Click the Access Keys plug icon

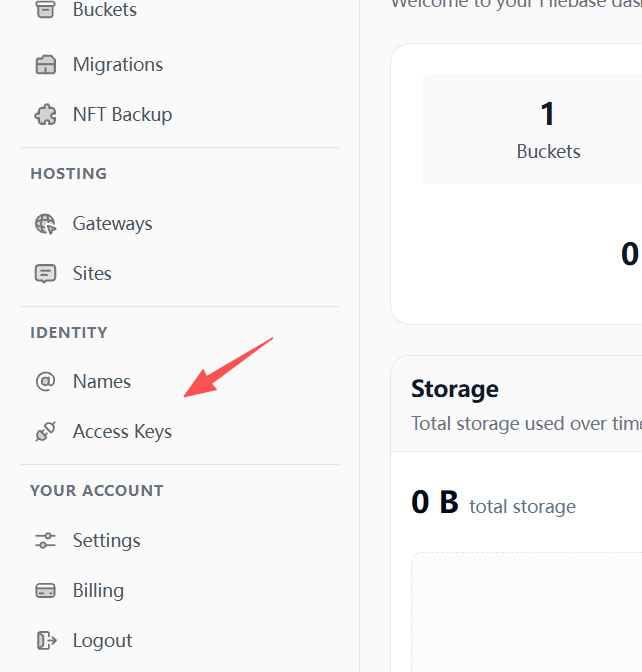pos(45,432)
